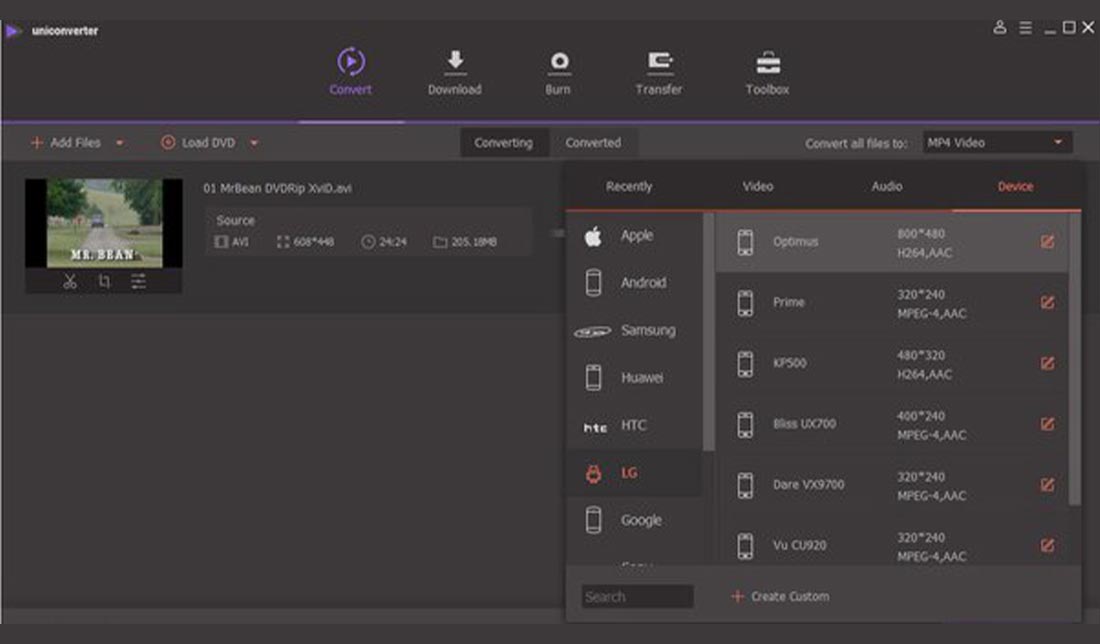Switch to the Audio format tab

point(886,187)
